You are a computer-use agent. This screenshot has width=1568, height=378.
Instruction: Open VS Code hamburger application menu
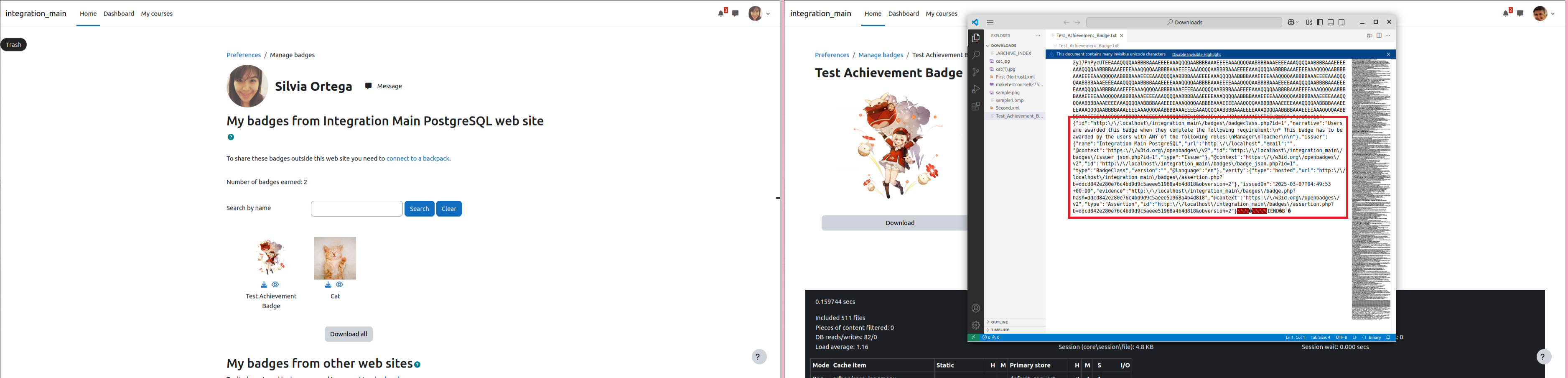click(x=990, y=23)
